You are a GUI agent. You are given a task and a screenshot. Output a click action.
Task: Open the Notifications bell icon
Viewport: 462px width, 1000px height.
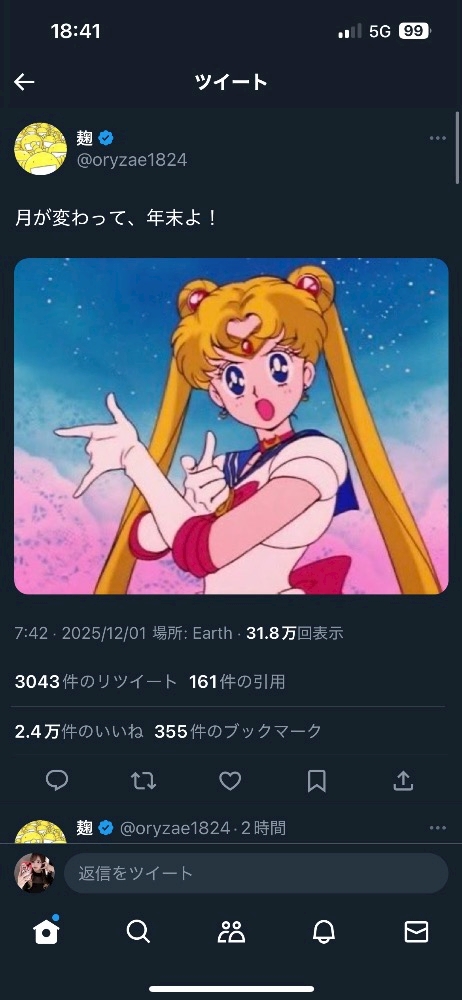(x=324, y=932)
